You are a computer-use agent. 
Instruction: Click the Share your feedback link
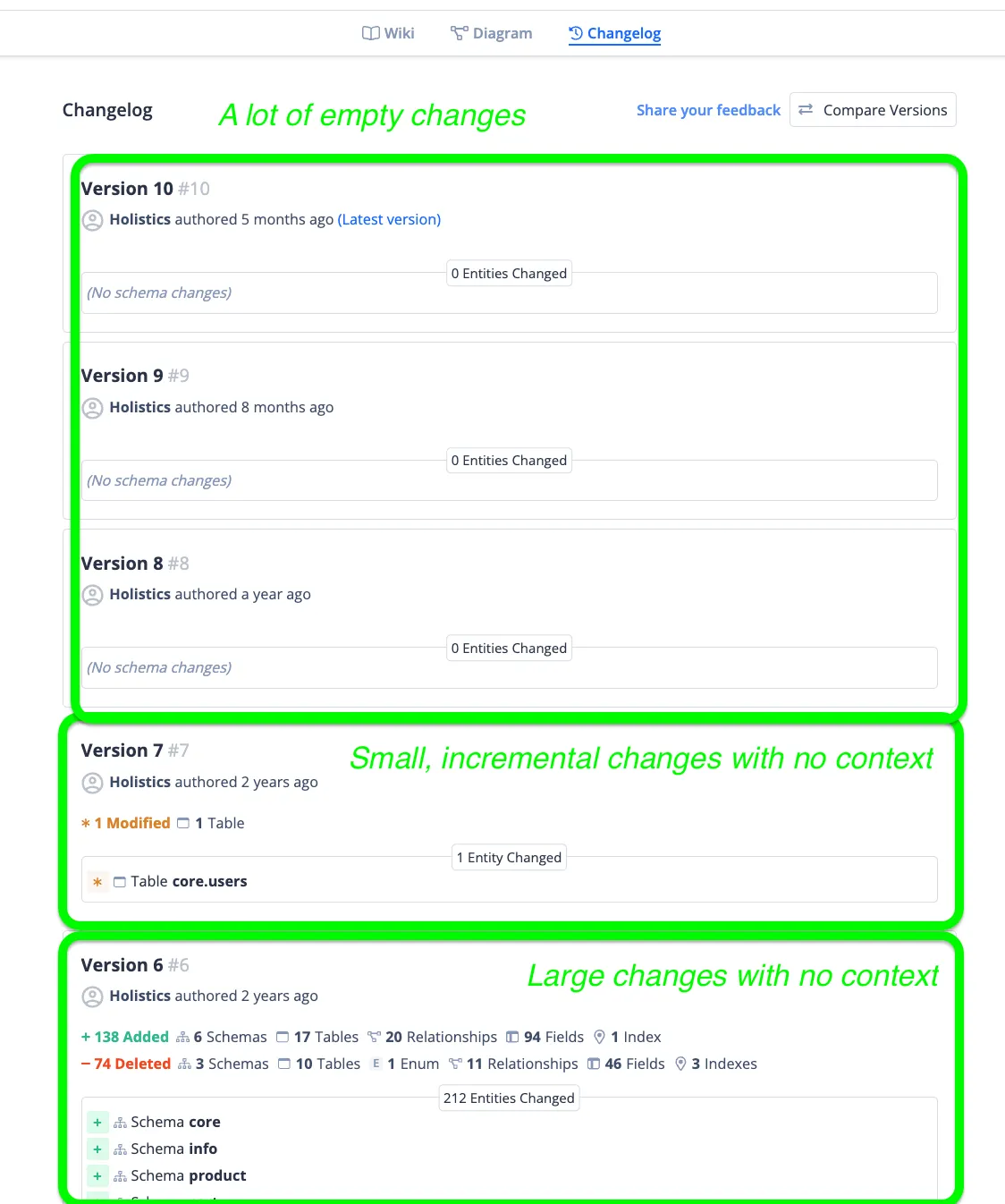tap(708, 110)
